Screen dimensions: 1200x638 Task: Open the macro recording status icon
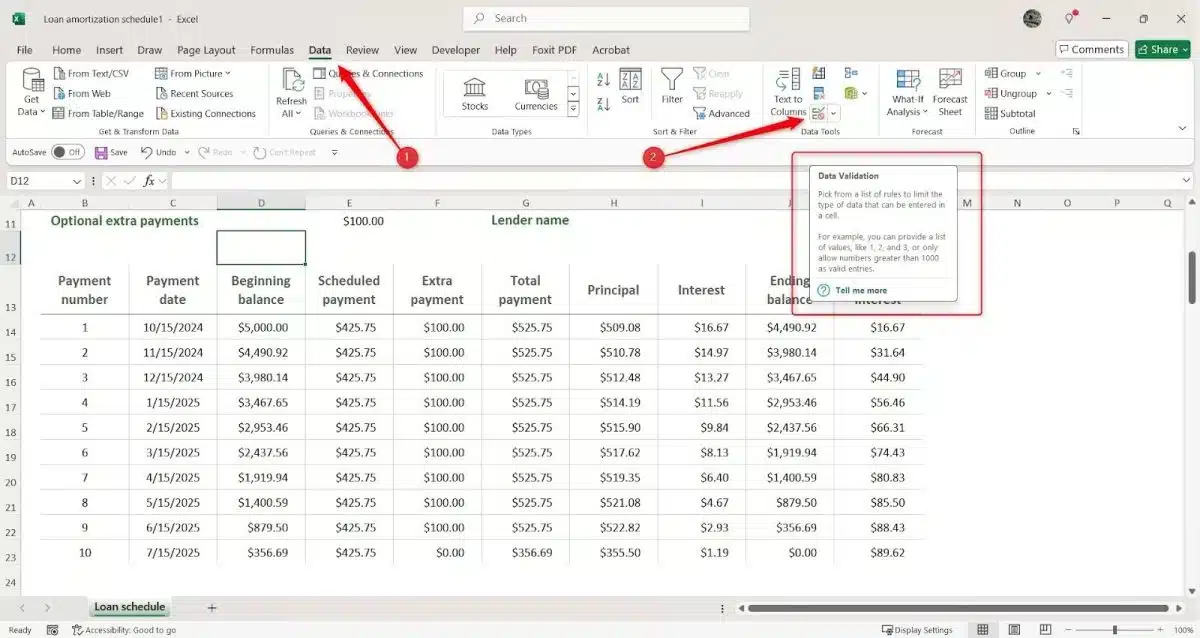pyautogui.click(x=53, y=630)
